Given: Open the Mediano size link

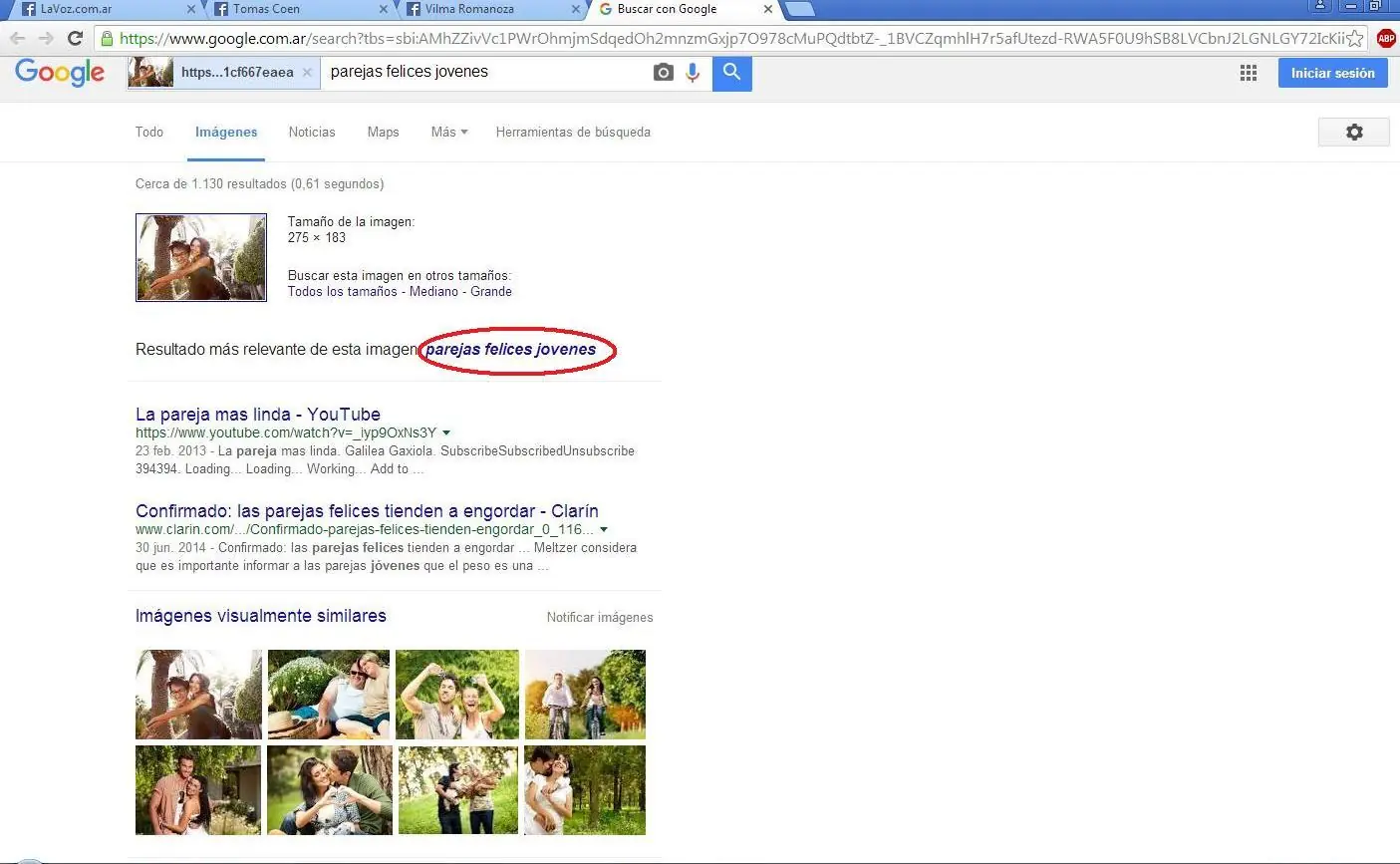Looking at the screenshot, I should 433,291.
